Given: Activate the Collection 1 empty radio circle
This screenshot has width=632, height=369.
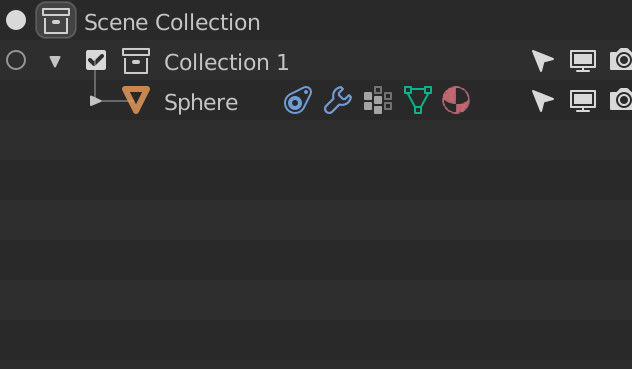Looking at the screenshot, I should (16, 60).
